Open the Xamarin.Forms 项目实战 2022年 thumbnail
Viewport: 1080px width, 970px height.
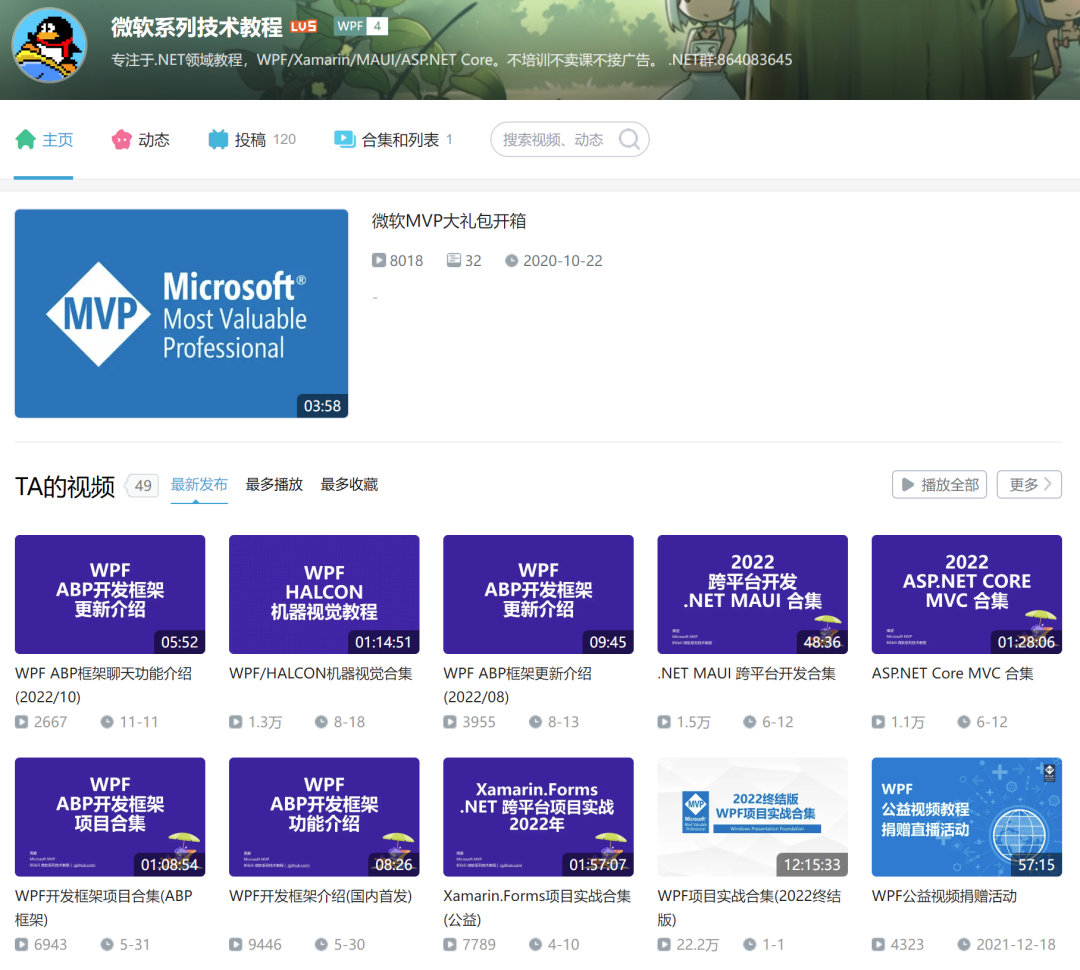[x=538, y=817]
